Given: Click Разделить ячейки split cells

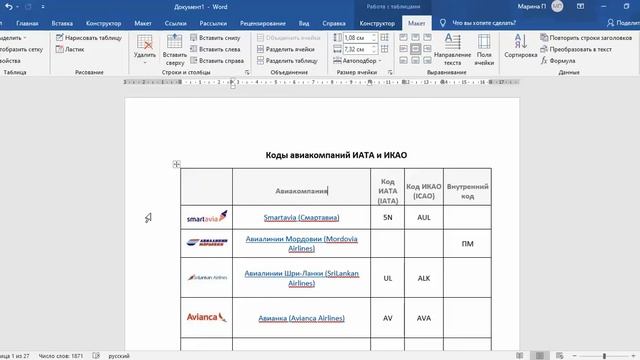Looking at the screenshot, I should (x=286, y=49).
